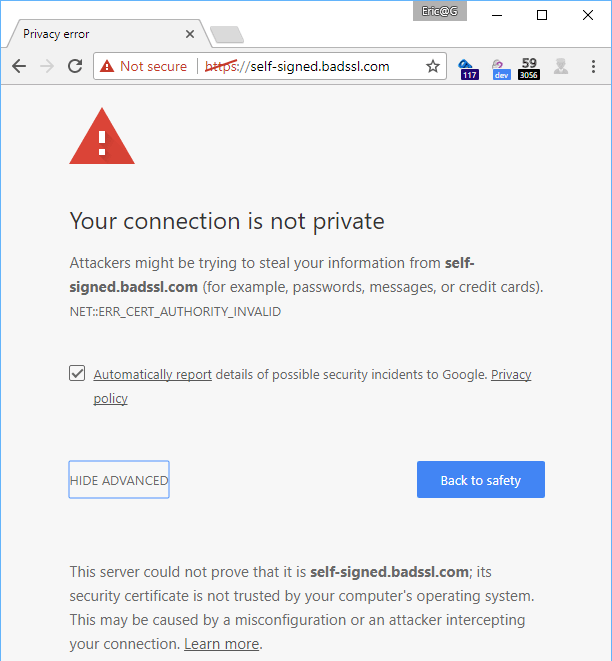
Task: Click the extension icon with badge 117
Action: [468, 68]
